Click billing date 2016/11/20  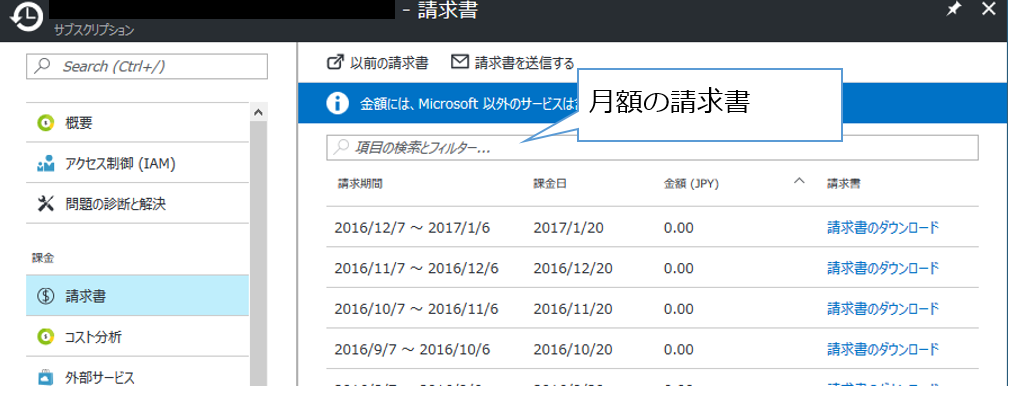[x=573, y=309]
